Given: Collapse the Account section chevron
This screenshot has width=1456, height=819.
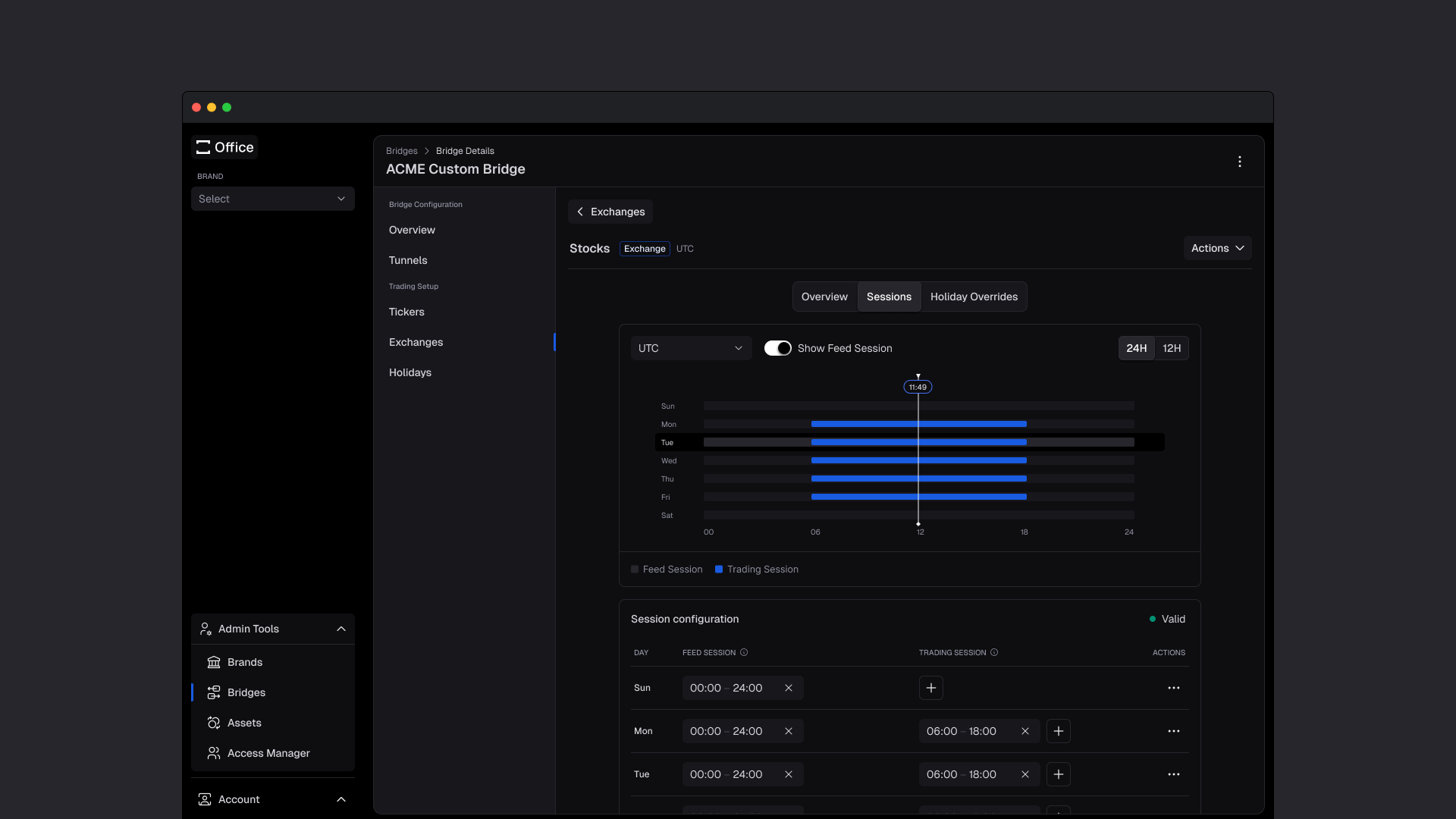Looking at the screenshot, I should tap(341, 799).
